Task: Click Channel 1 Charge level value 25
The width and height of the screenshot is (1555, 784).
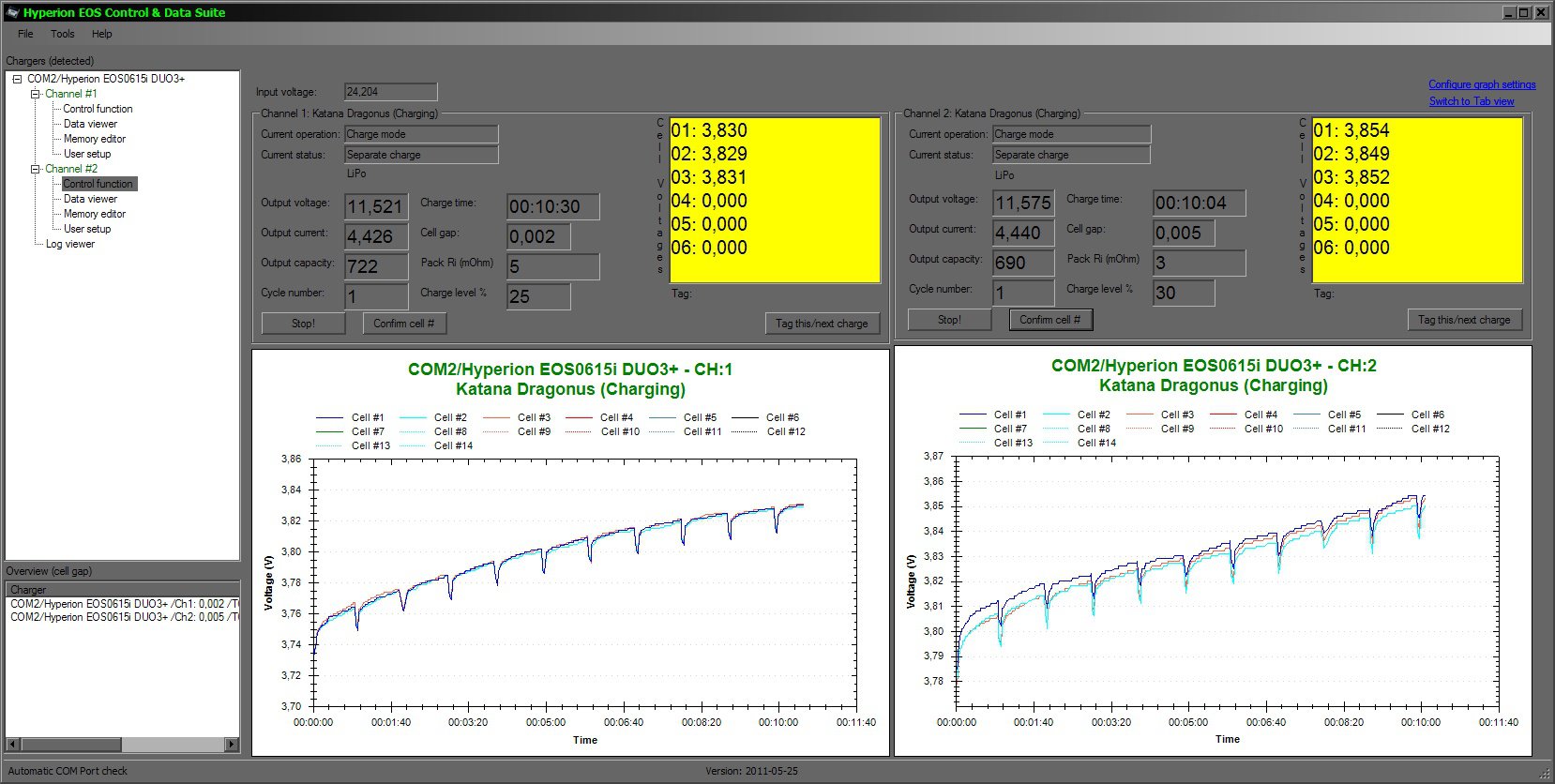Action: 538,296
